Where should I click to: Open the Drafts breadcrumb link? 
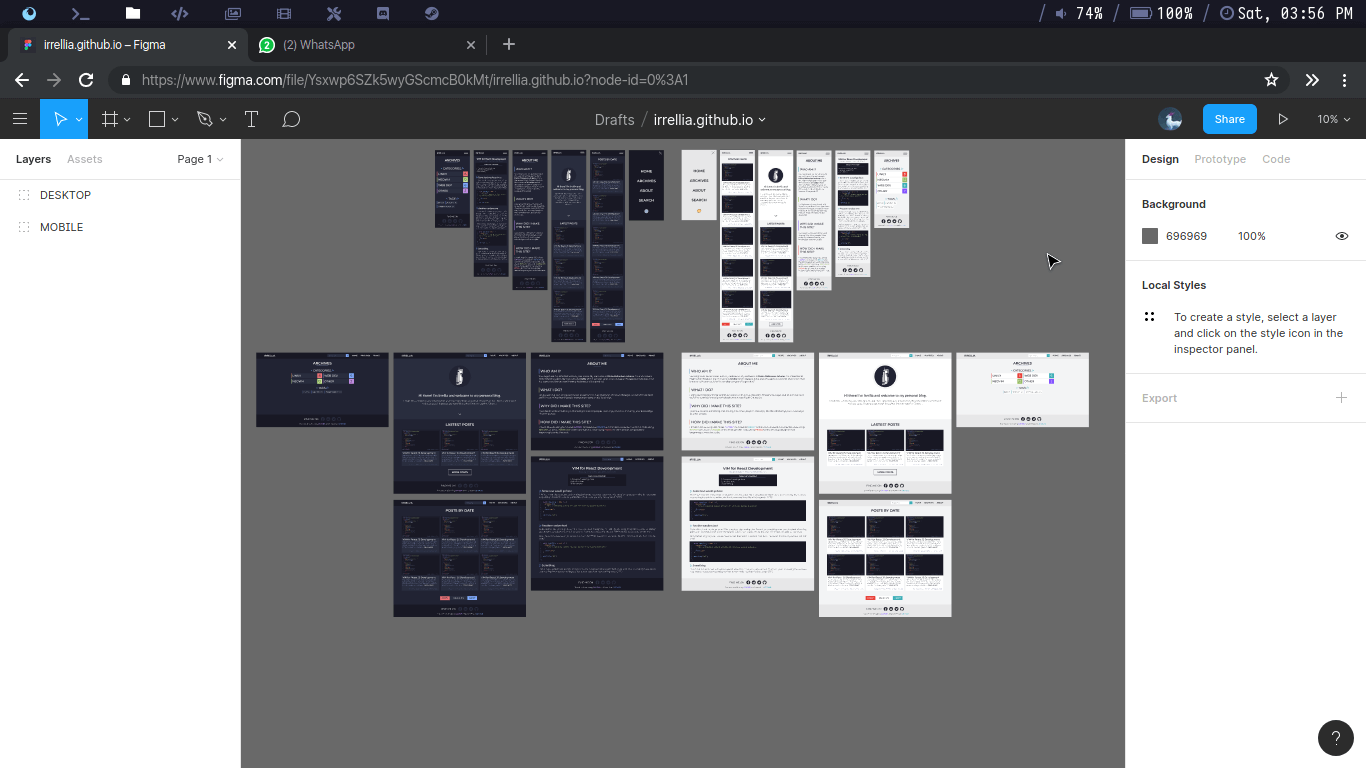[x=614, y=119]
